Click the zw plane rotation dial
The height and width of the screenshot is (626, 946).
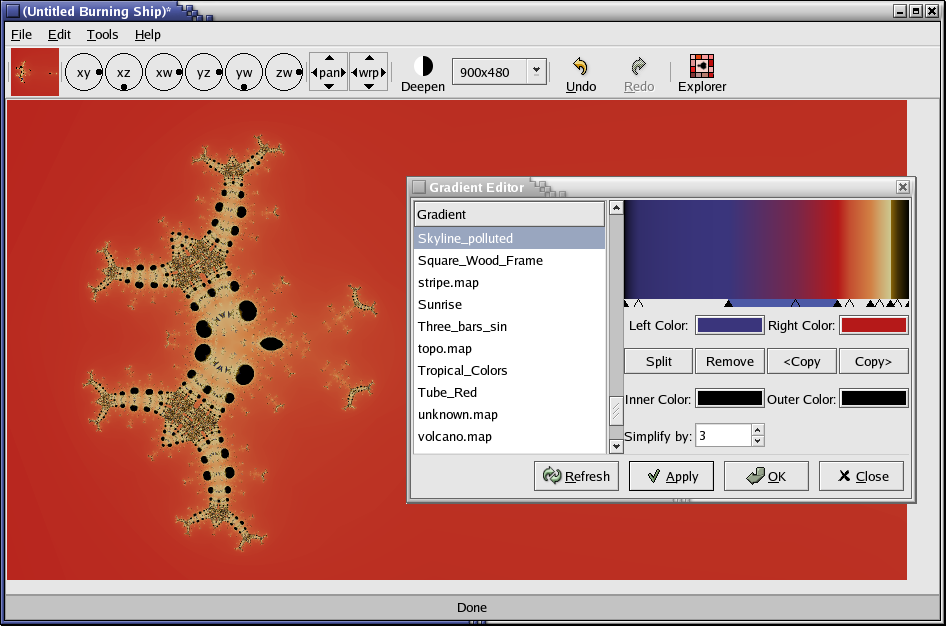[x=285, y=72]
